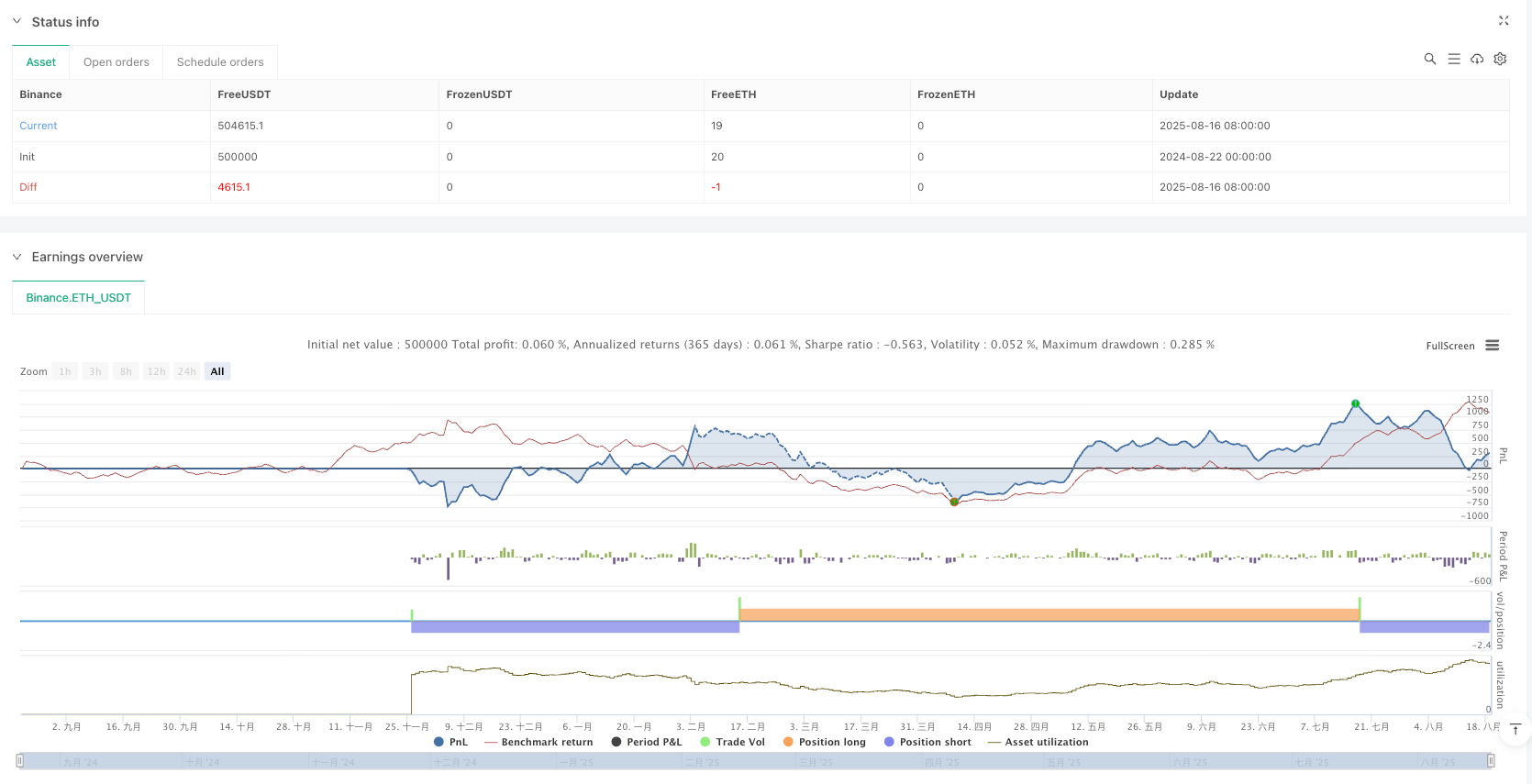
Task: Click the right range navigator handle
Action: point(1491,761)
